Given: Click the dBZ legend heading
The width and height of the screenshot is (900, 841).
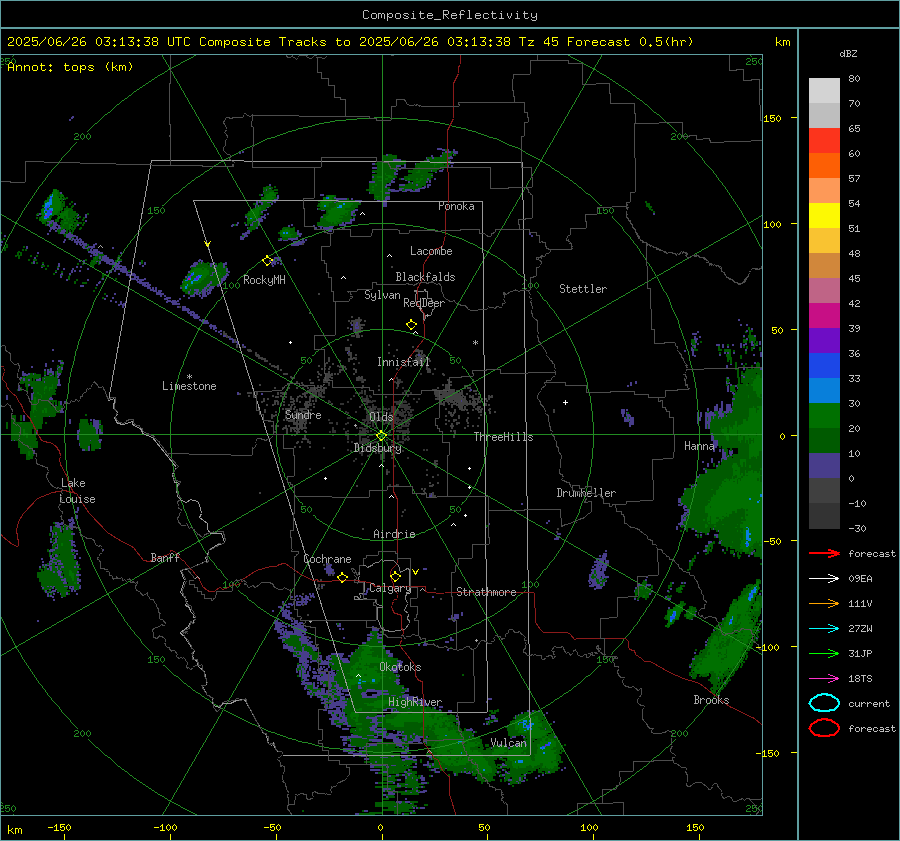Looking at the screenshot, I should click(848, 54).
